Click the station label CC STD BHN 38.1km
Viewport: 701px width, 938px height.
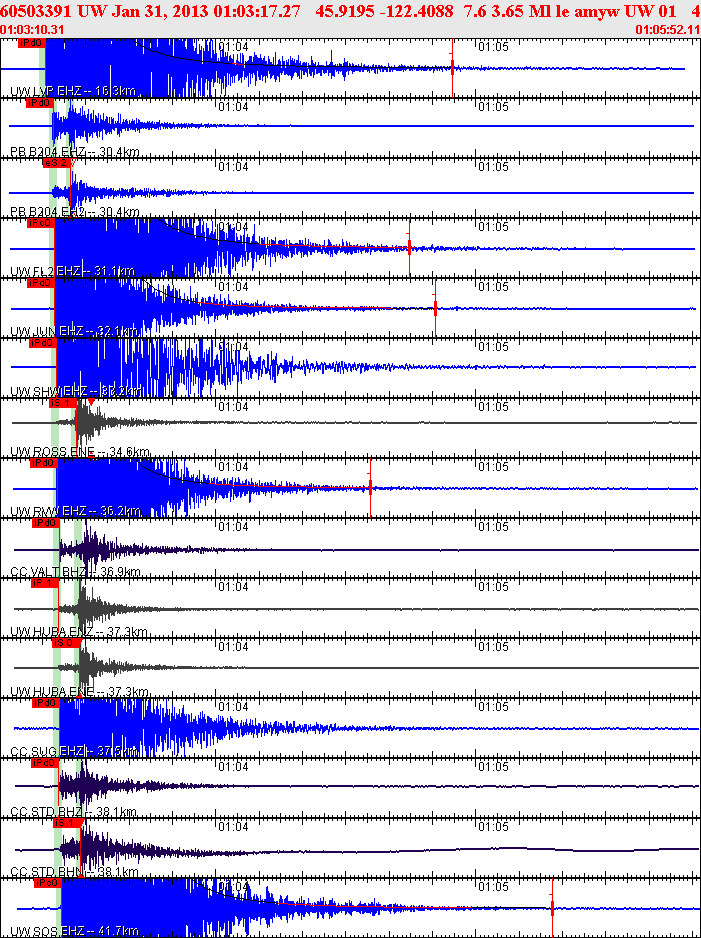[74, 872]
